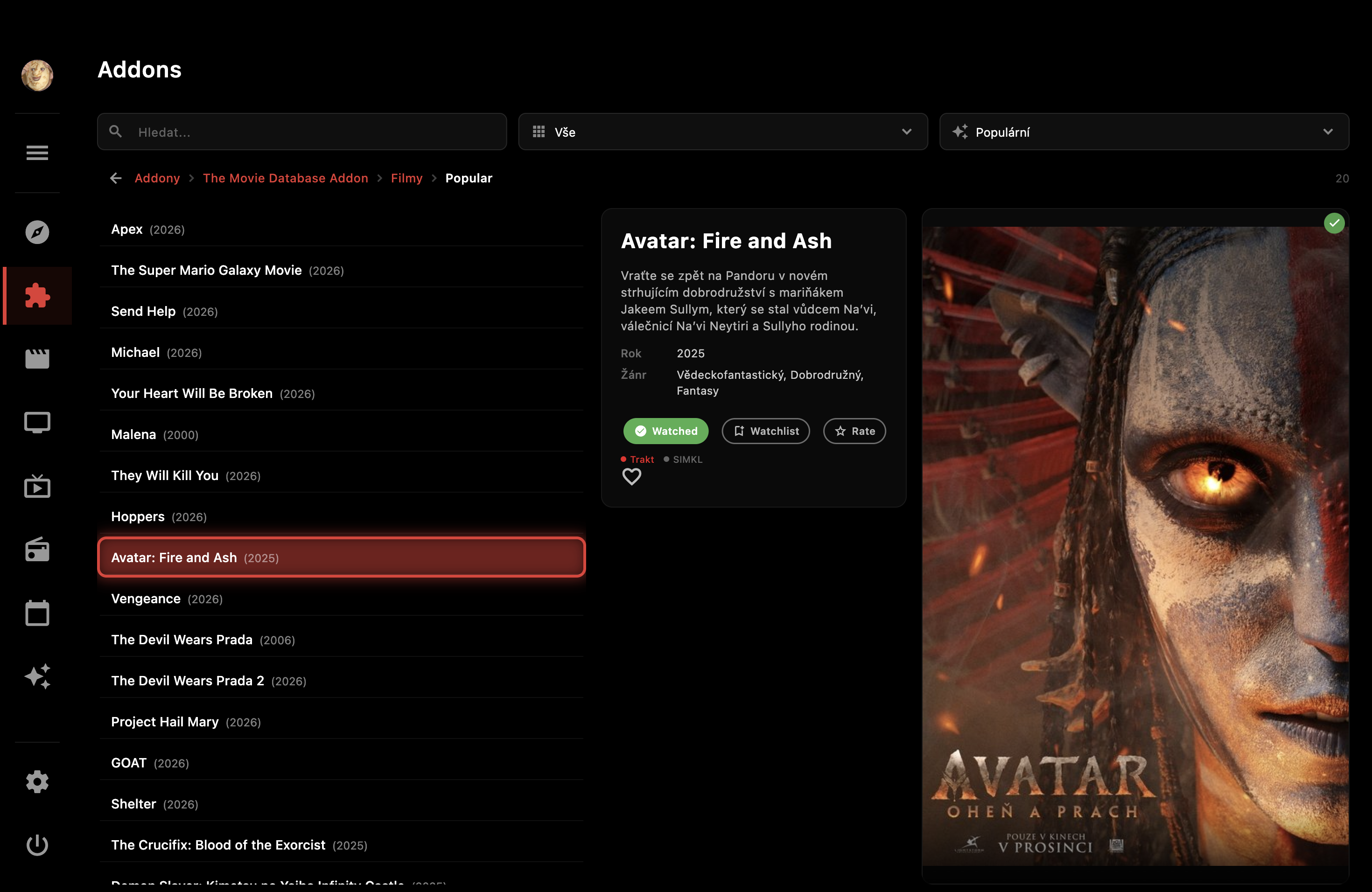This screenshot has height=892, width=1372.
Task: Click the Avatar movie poster
Action: (1135, 546)
